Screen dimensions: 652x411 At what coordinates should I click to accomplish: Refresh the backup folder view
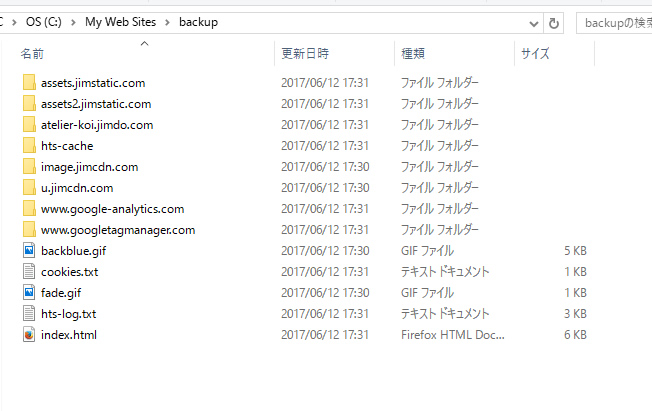click(553, 23)
